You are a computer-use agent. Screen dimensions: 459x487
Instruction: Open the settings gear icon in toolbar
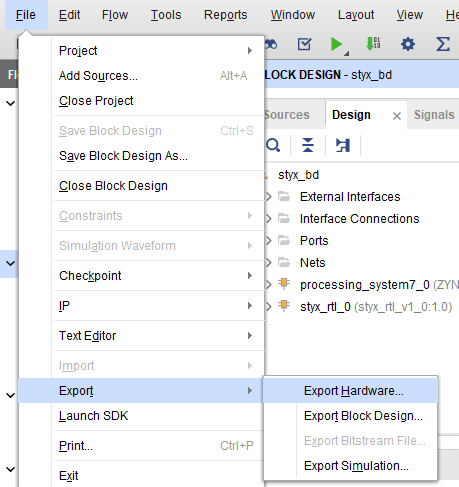(408, 44)
